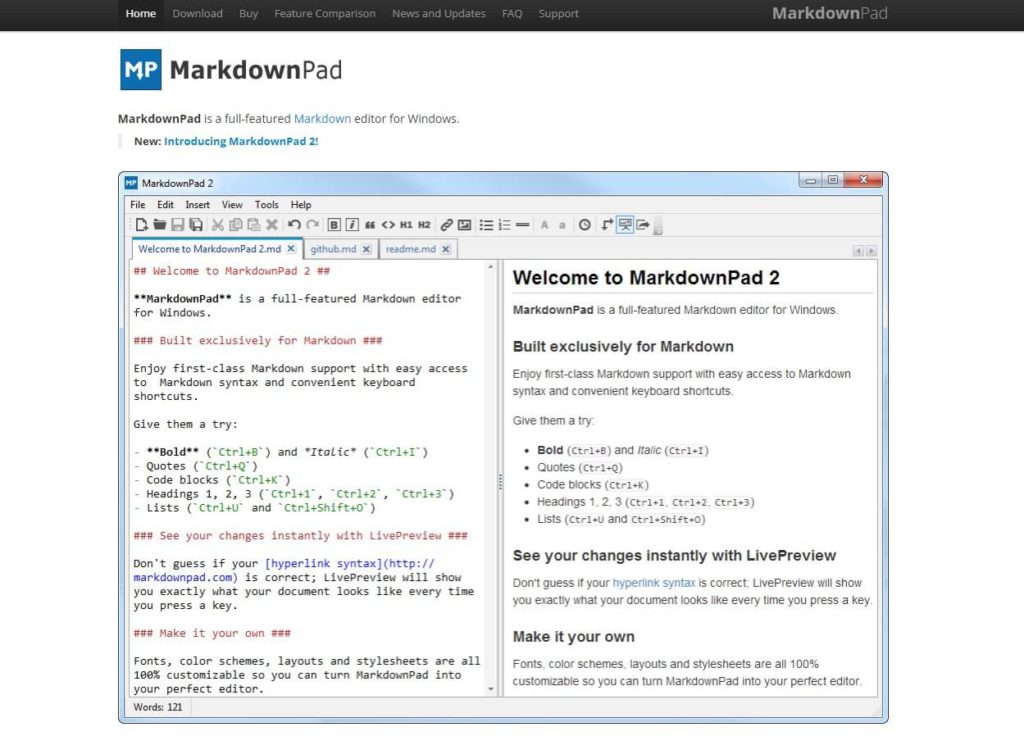Open the View menu

(232, 204)
